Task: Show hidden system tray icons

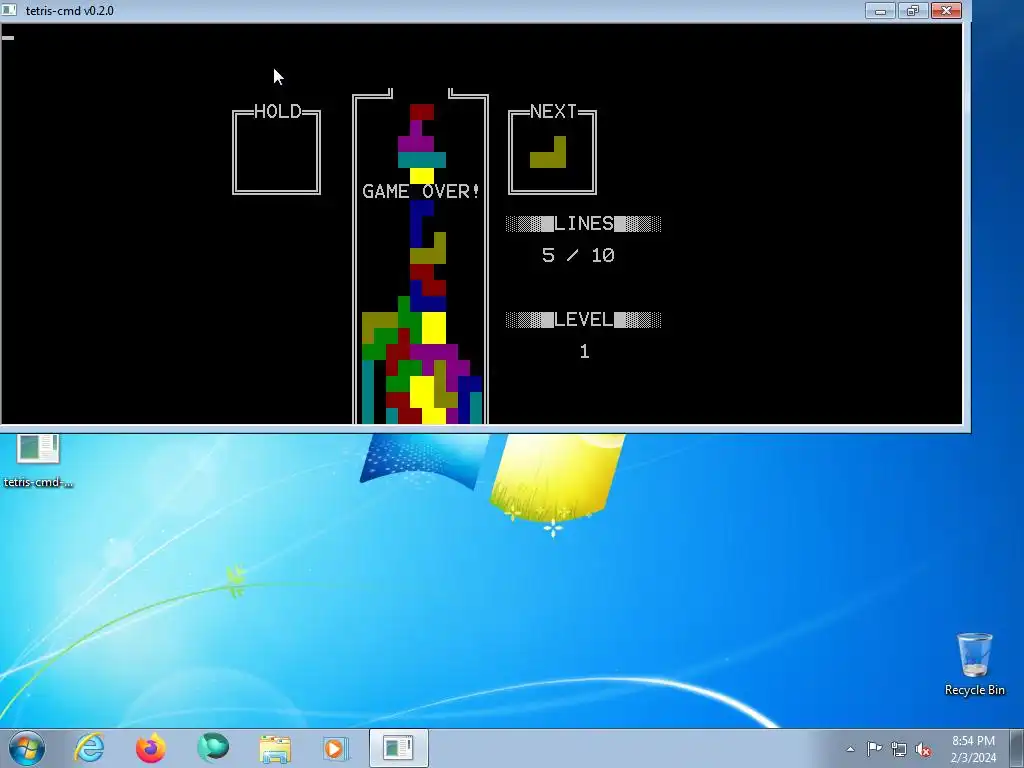Action: 850,749
